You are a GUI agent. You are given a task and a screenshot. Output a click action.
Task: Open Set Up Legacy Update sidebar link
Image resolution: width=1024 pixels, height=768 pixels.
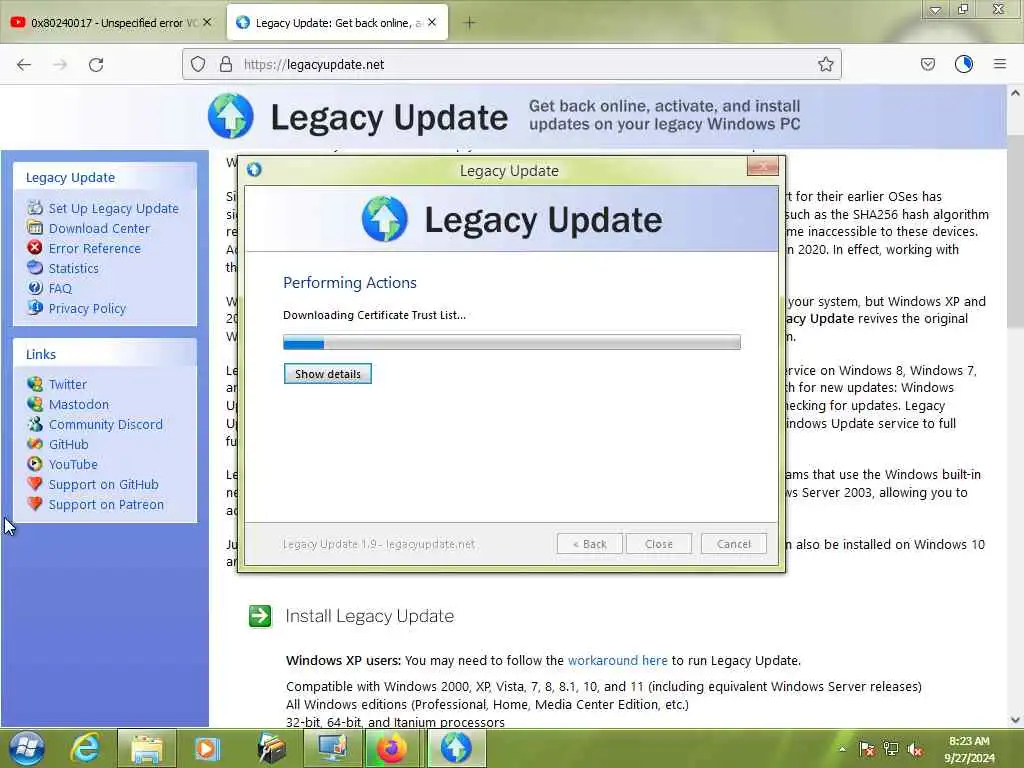(x=113, y=208)
